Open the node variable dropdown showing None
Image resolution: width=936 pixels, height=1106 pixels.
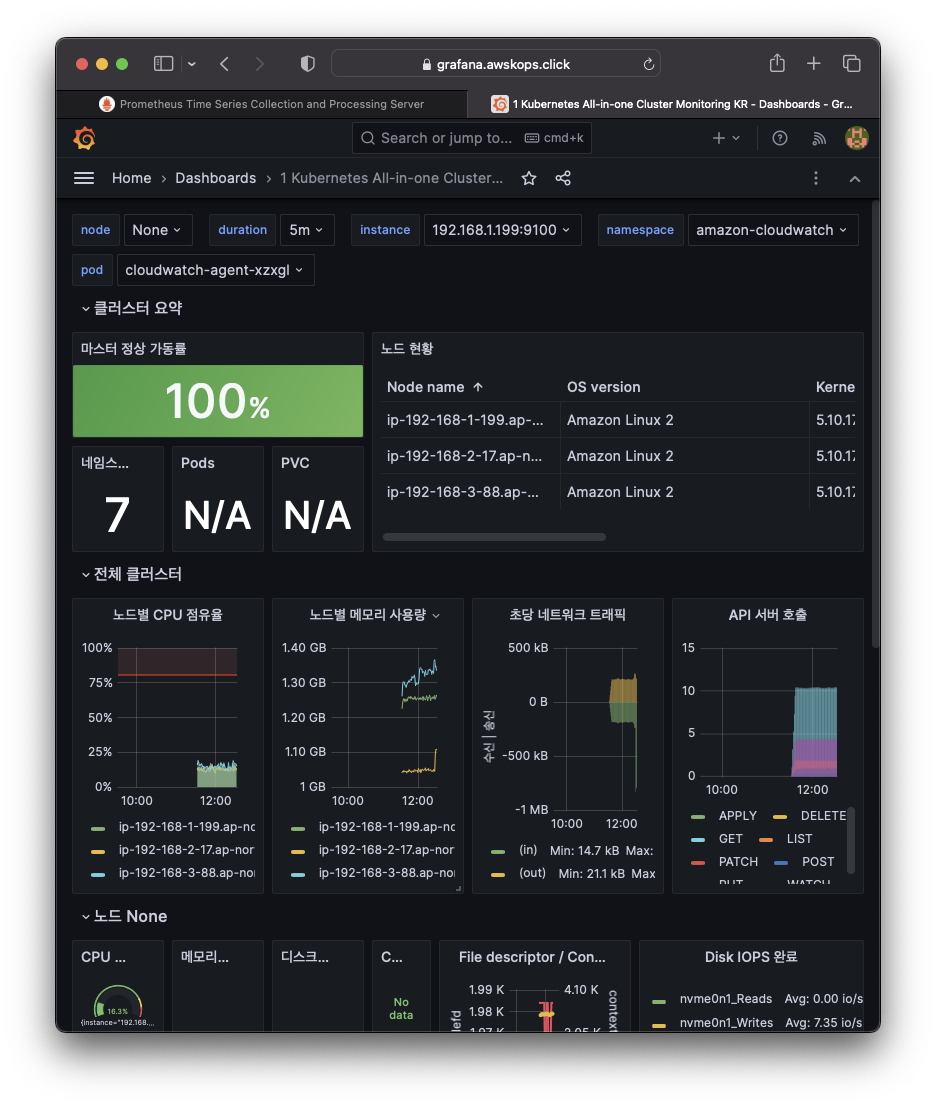[x=158, y=230]
